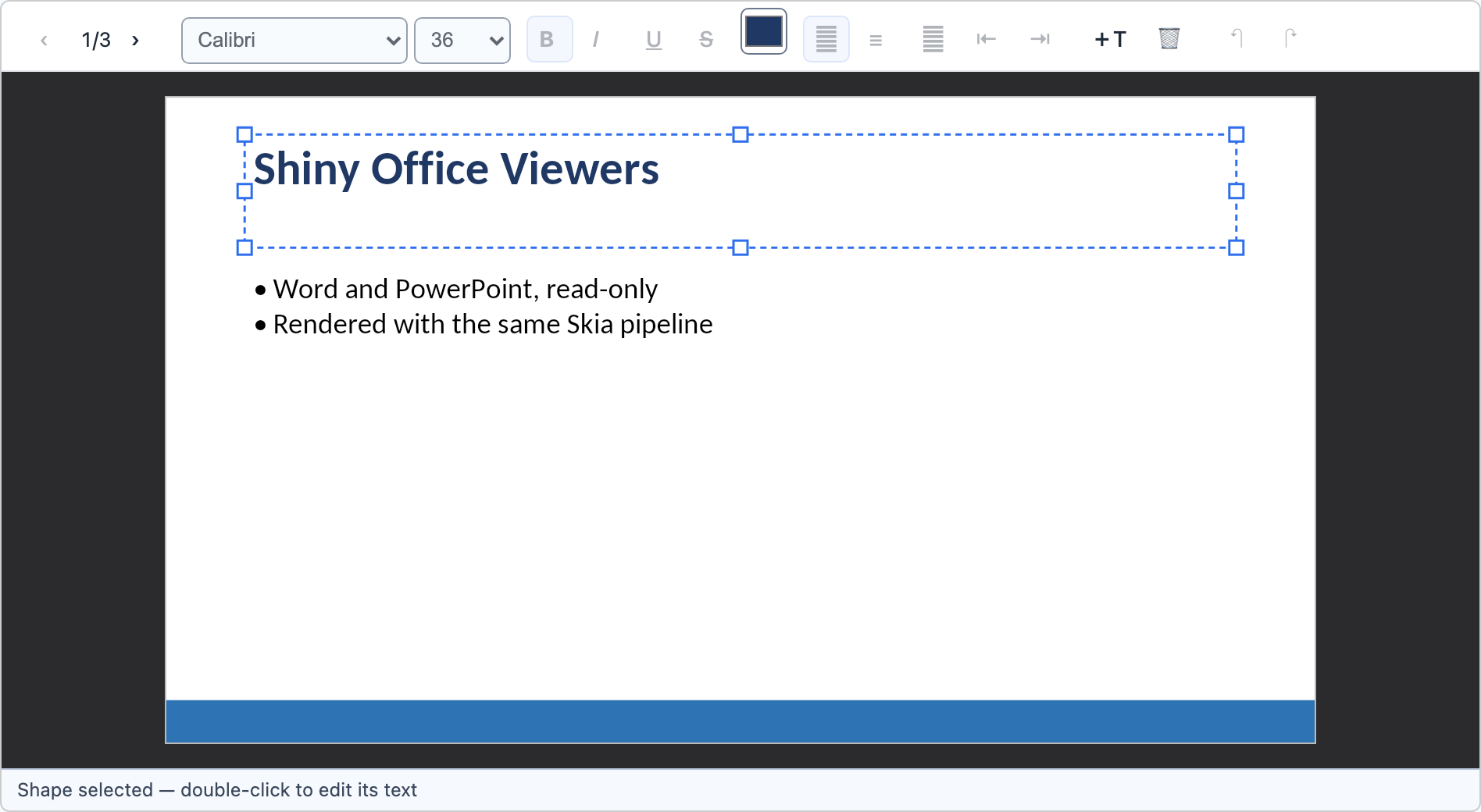1481x812 pixels.
Task: Click the top-right resize handle of title
Action: (1236, 135)
